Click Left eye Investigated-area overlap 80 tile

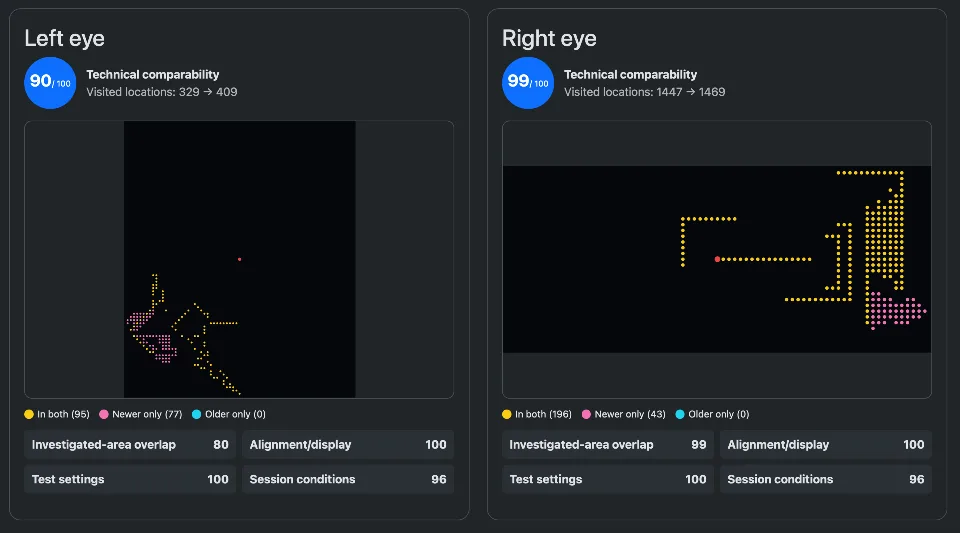130,445
